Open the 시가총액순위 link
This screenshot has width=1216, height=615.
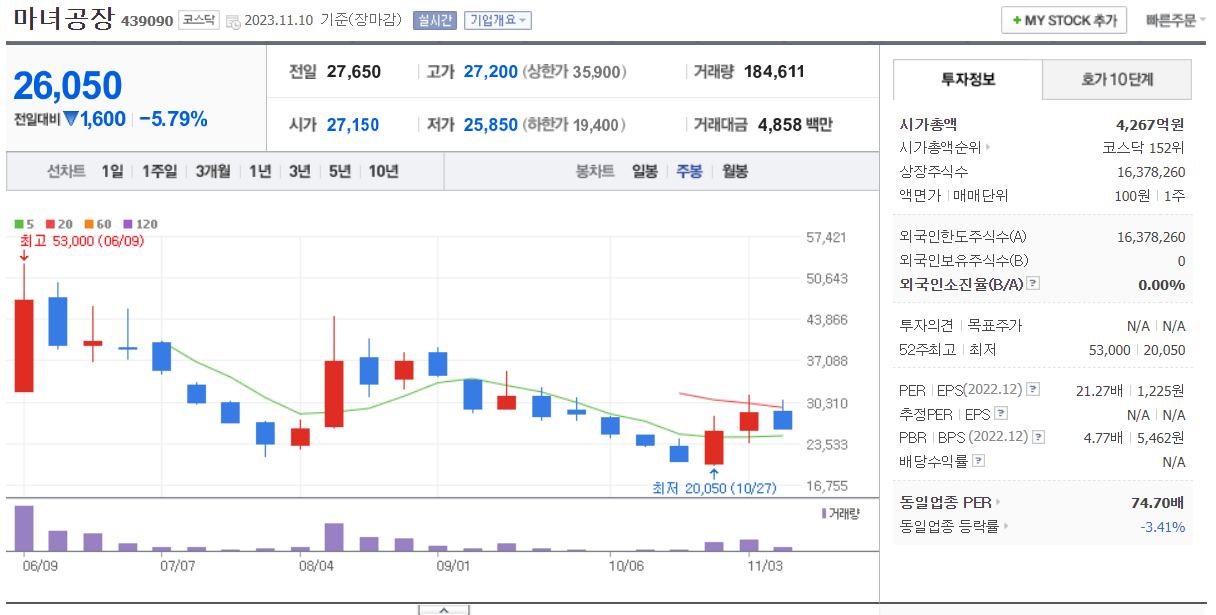point(945,148)
